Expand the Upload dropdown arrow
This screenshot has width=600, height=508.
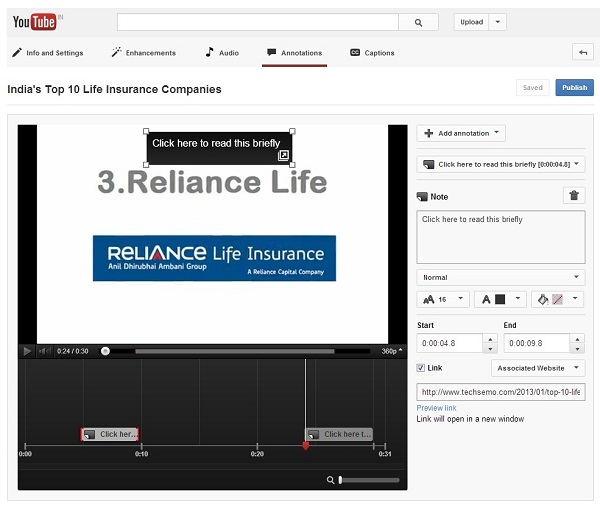(497, 22)
